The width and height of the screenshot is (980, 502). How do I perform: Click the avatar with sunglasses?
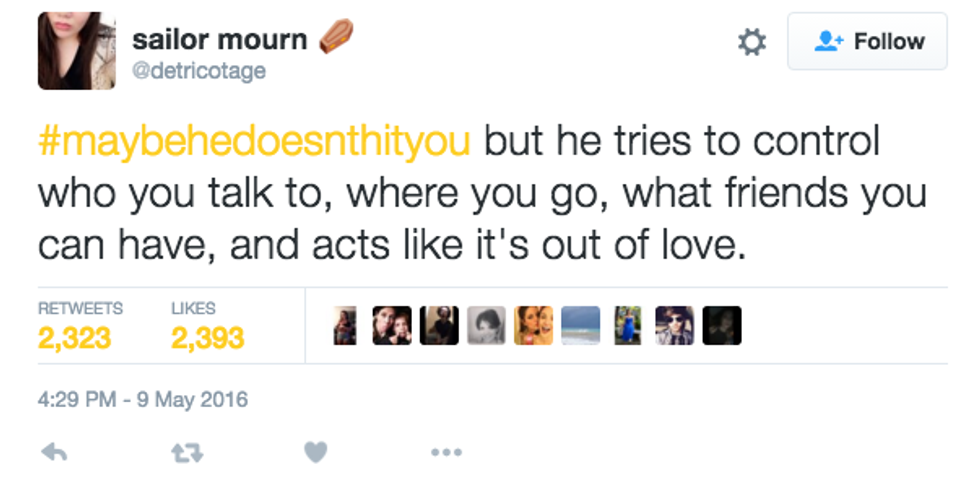[674, 326]
